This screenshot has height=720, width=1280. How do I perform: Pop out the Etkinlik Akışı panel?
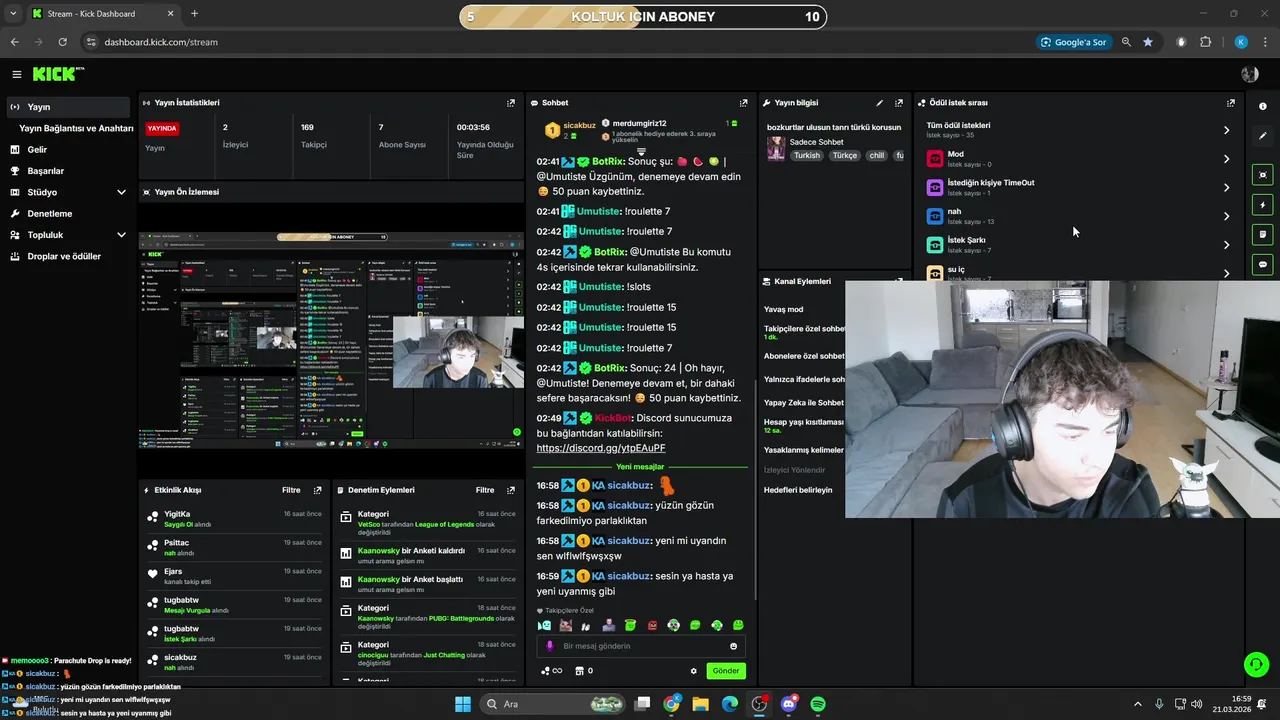[318, 490]
